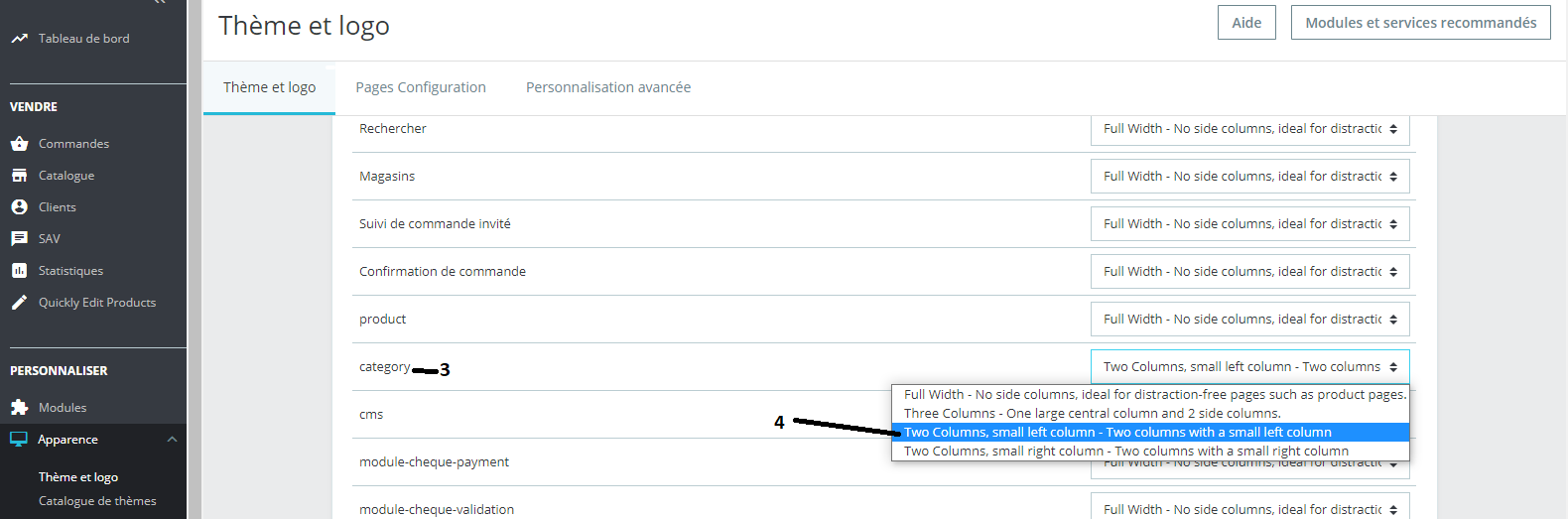The height and width of the screenshot is (519, 1568).
Task: Open the Rechercher layout dropdown
Action: [x=1249, y=129]
